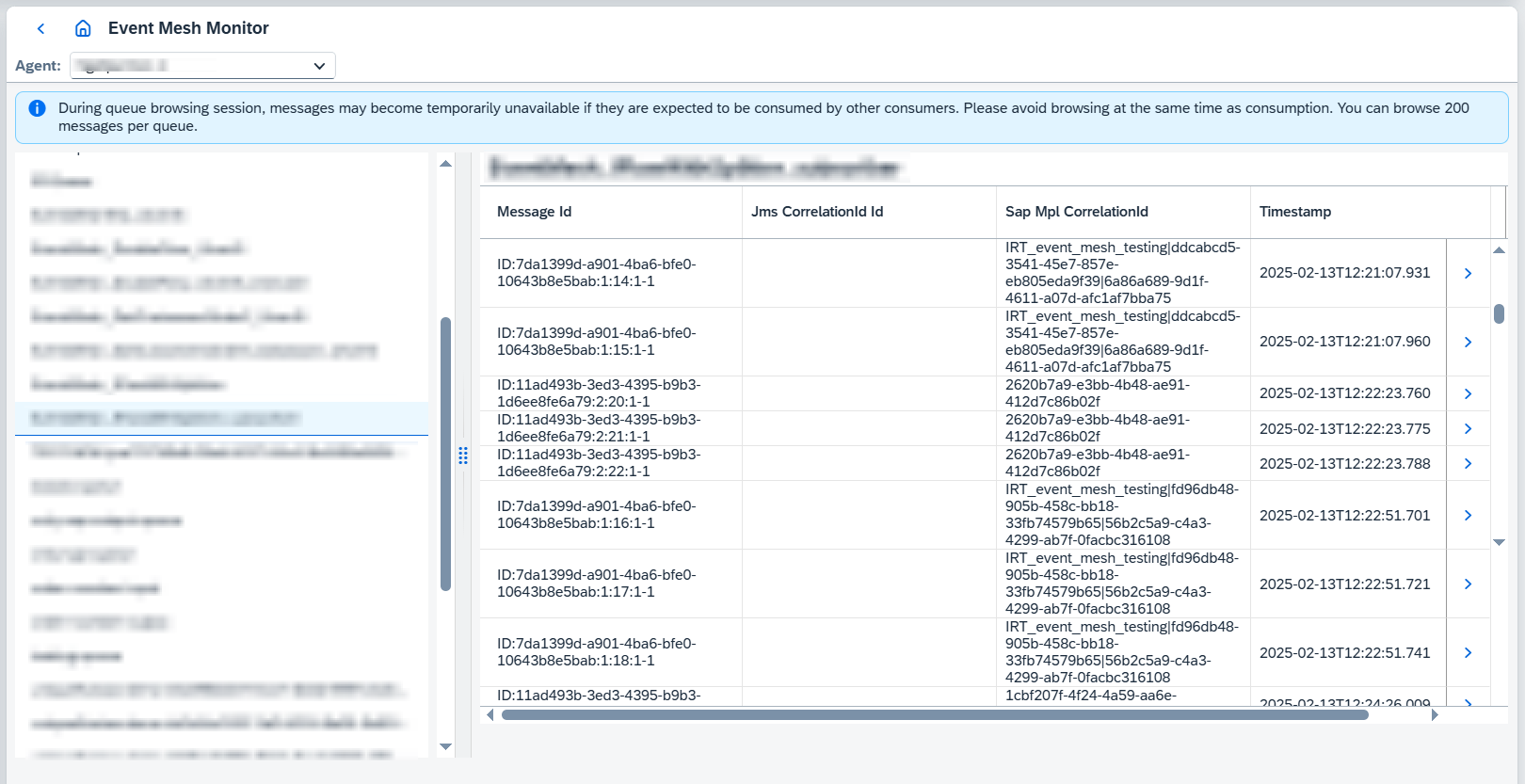Click the Jms CorrelationId Id column header
Screen dimensions: 1525x784
point(869,212)
